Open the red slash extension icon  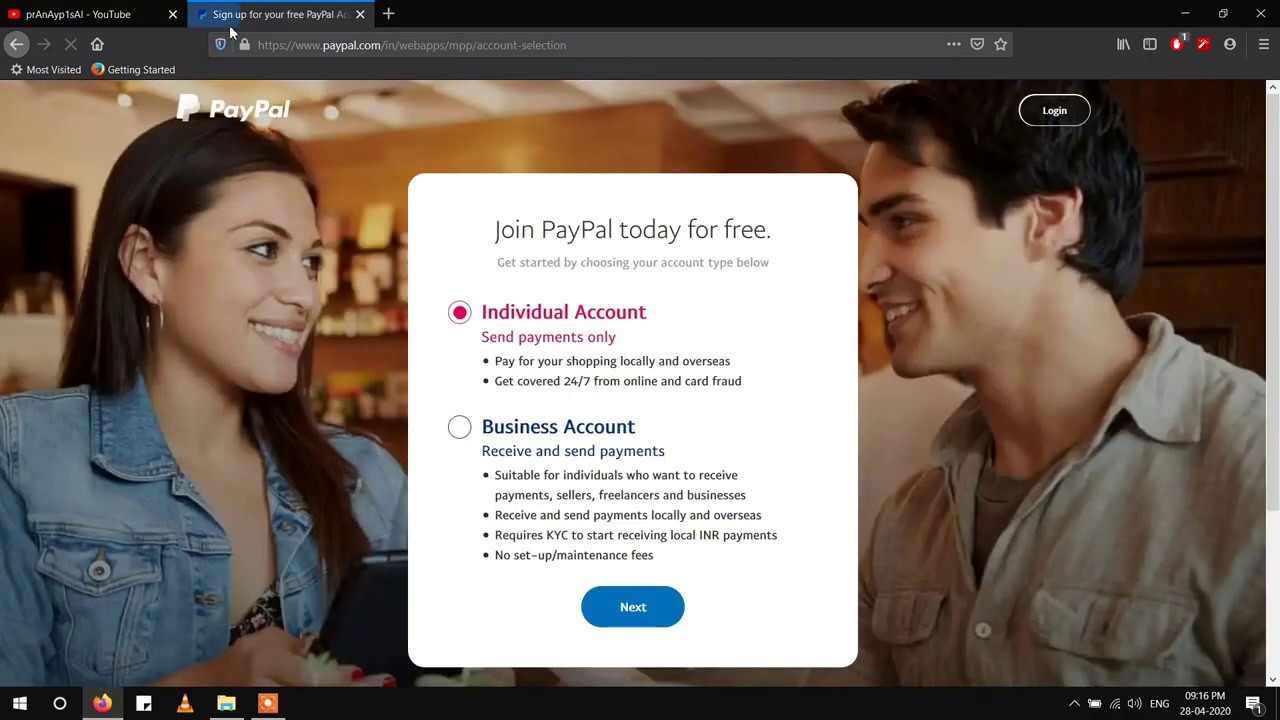pyautogui.click(x=1203, y=44)
